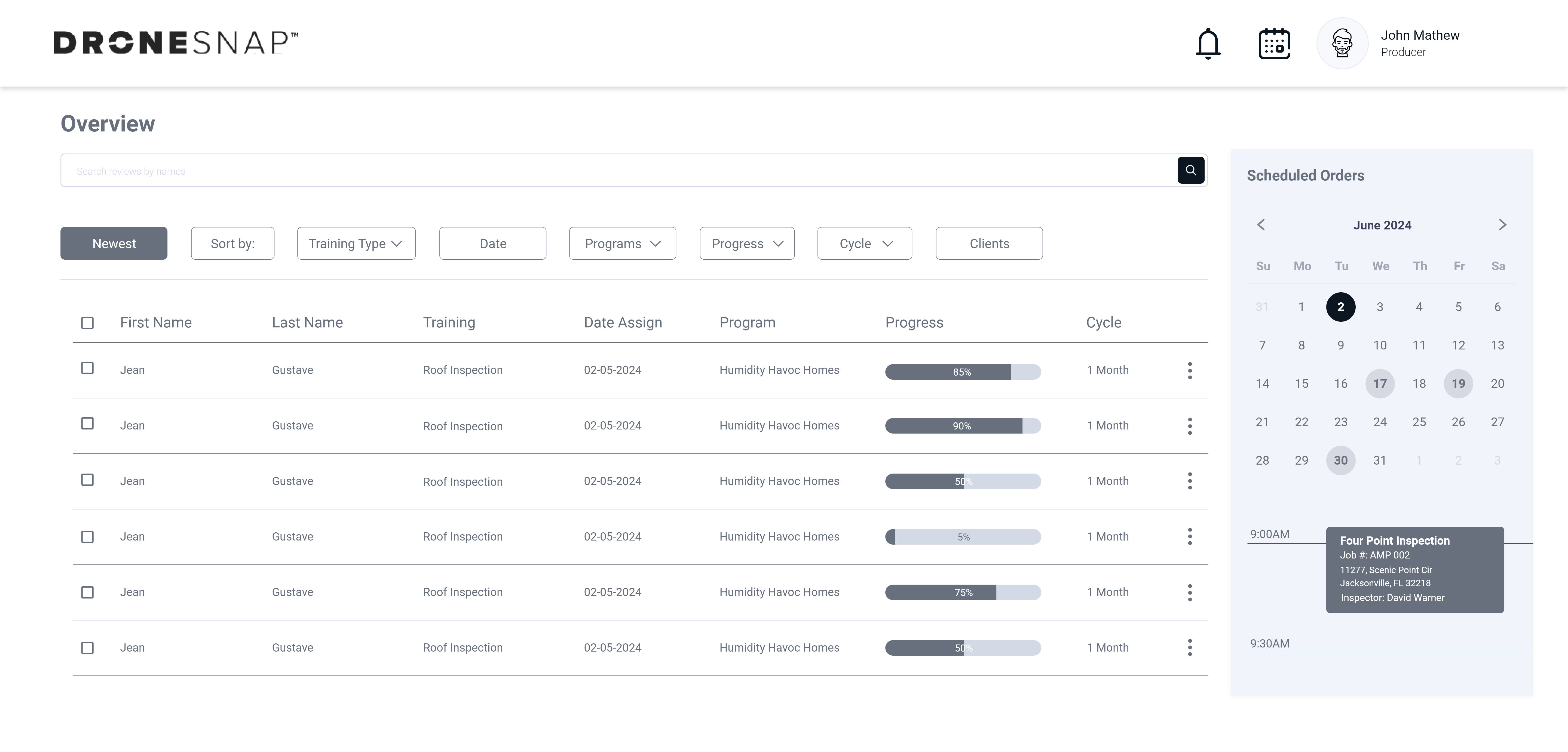Image resolution: width=1568 pixels, height=752 pixels.
Task: Go to previous month in calendar
Action: 1261,225
